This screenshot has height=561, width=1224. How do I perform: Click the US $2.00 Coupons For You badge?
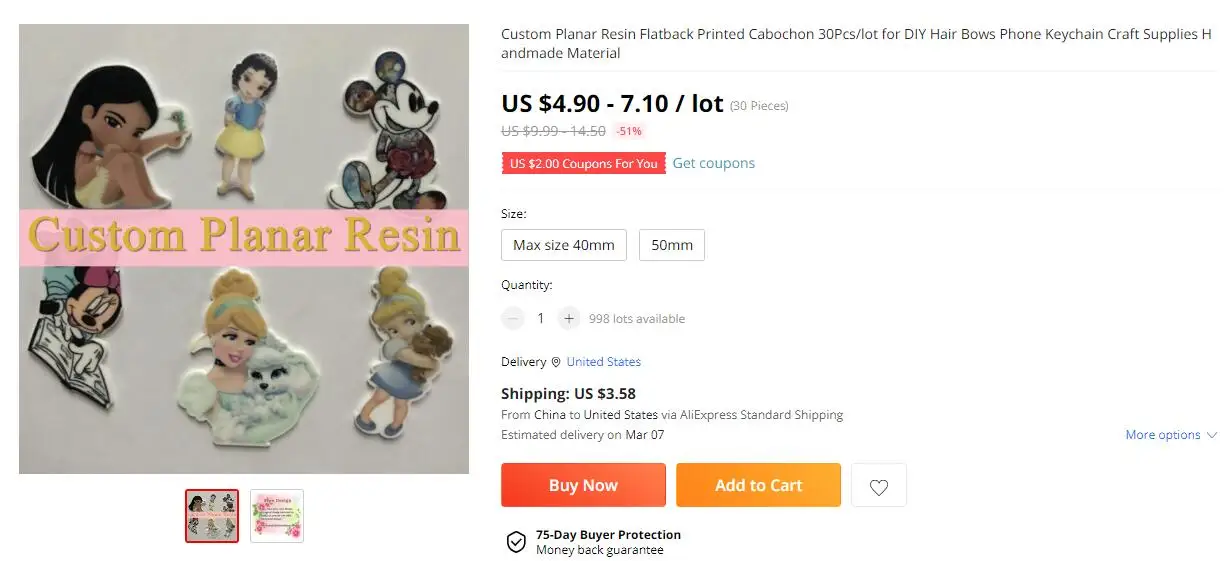pos(583,164)
